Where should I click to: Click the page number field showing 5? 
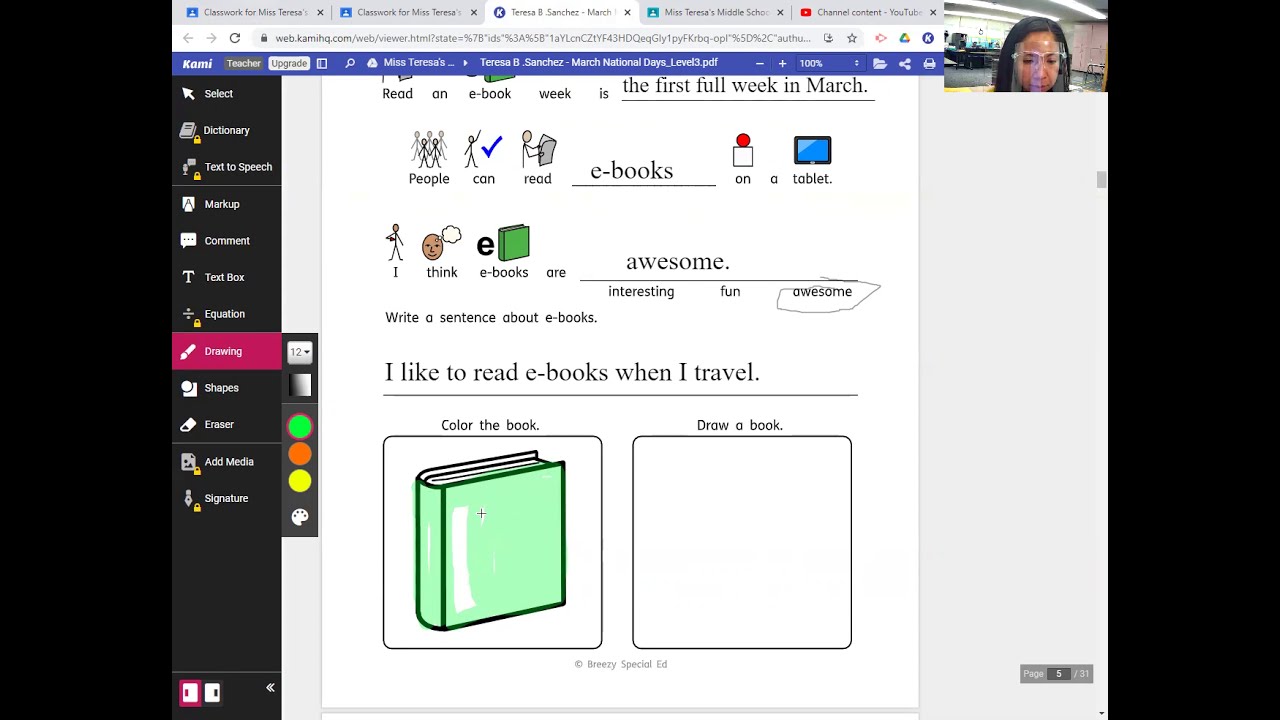coord(1059,674)
